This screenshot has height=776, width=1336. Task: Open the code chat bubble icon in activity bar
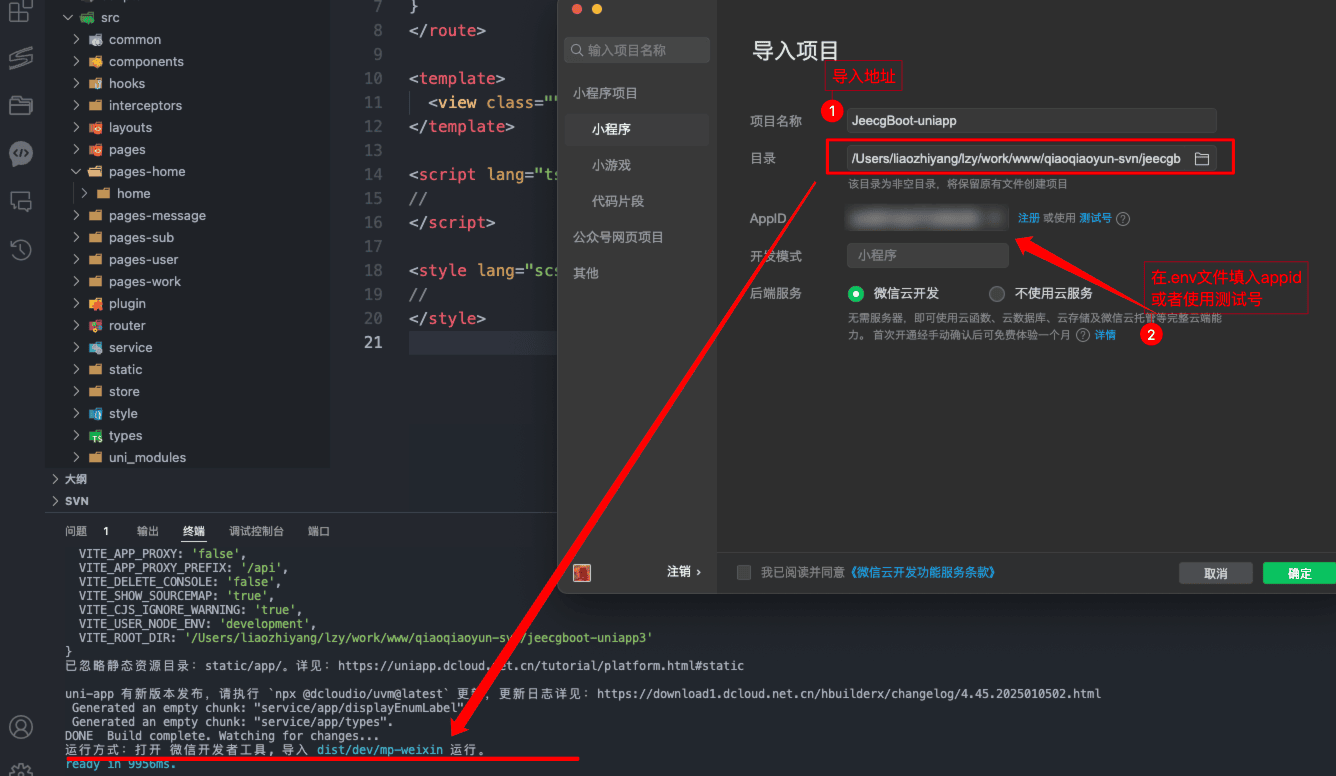tap(20, 153)
